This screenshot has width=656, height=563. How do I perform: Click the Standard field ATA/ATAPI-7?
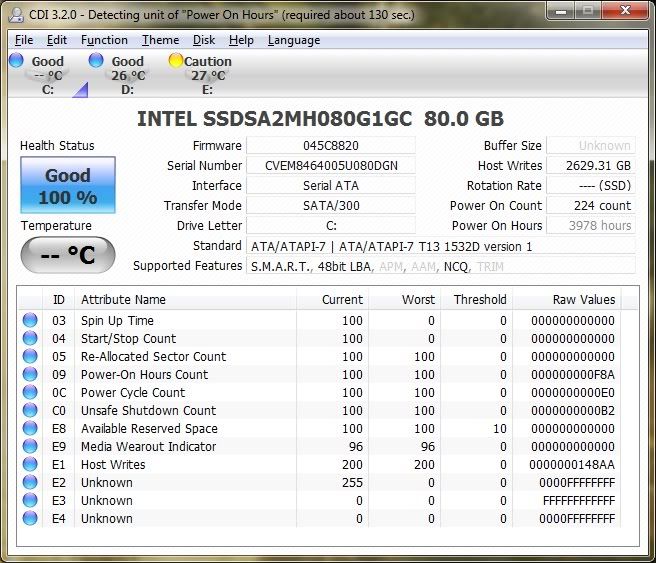point(441,246)
